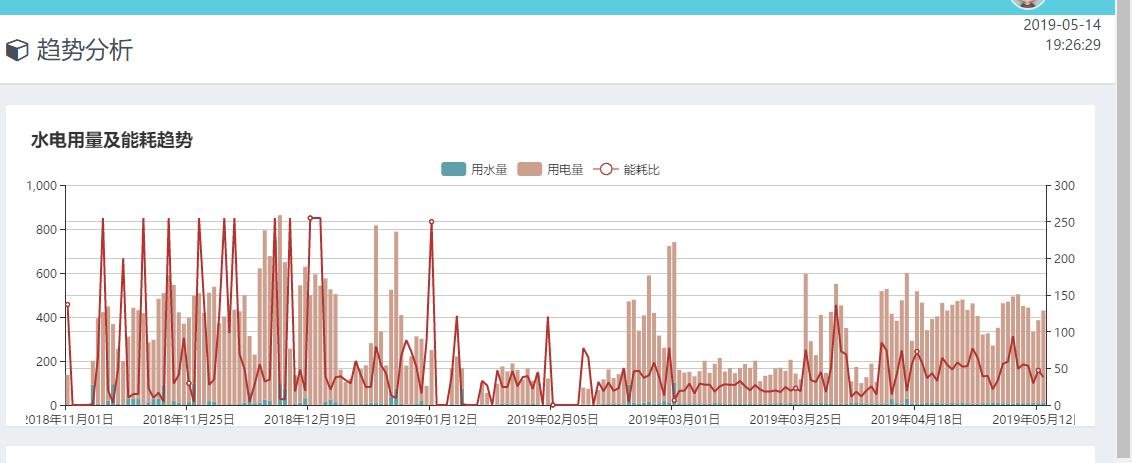The height and width of the screenshot is (463, 1132).
Task: Select the 2019年03月01日 x-axis label
Action: tap(674, 420)
